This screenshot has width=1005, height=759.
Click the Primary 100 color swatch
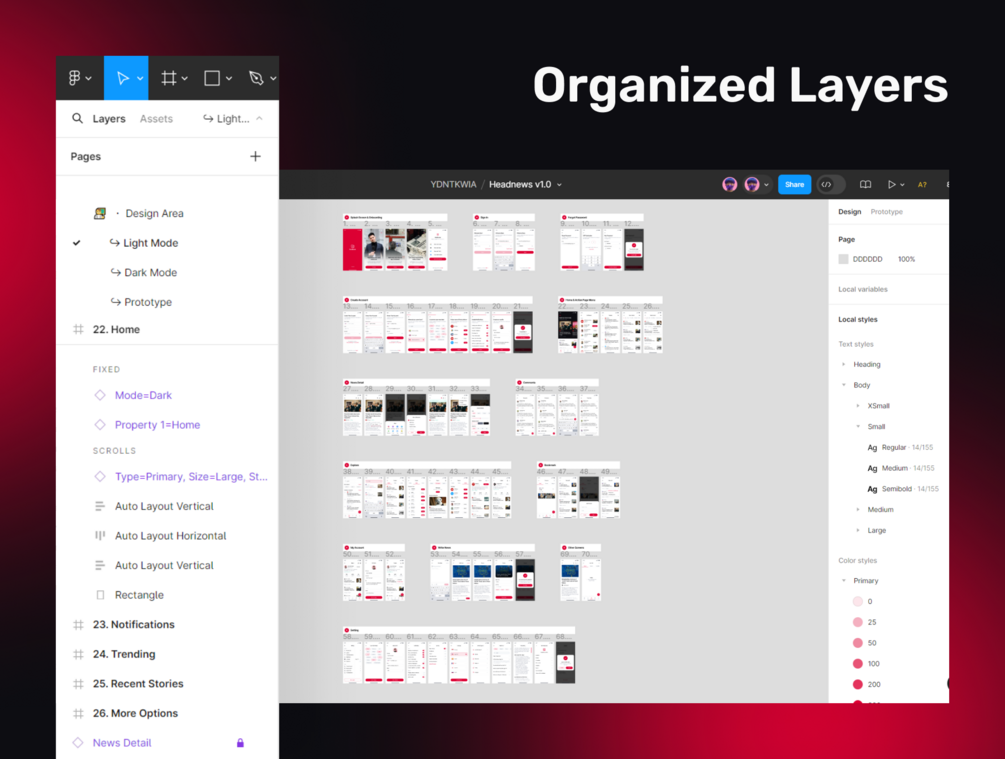[858, 663]
